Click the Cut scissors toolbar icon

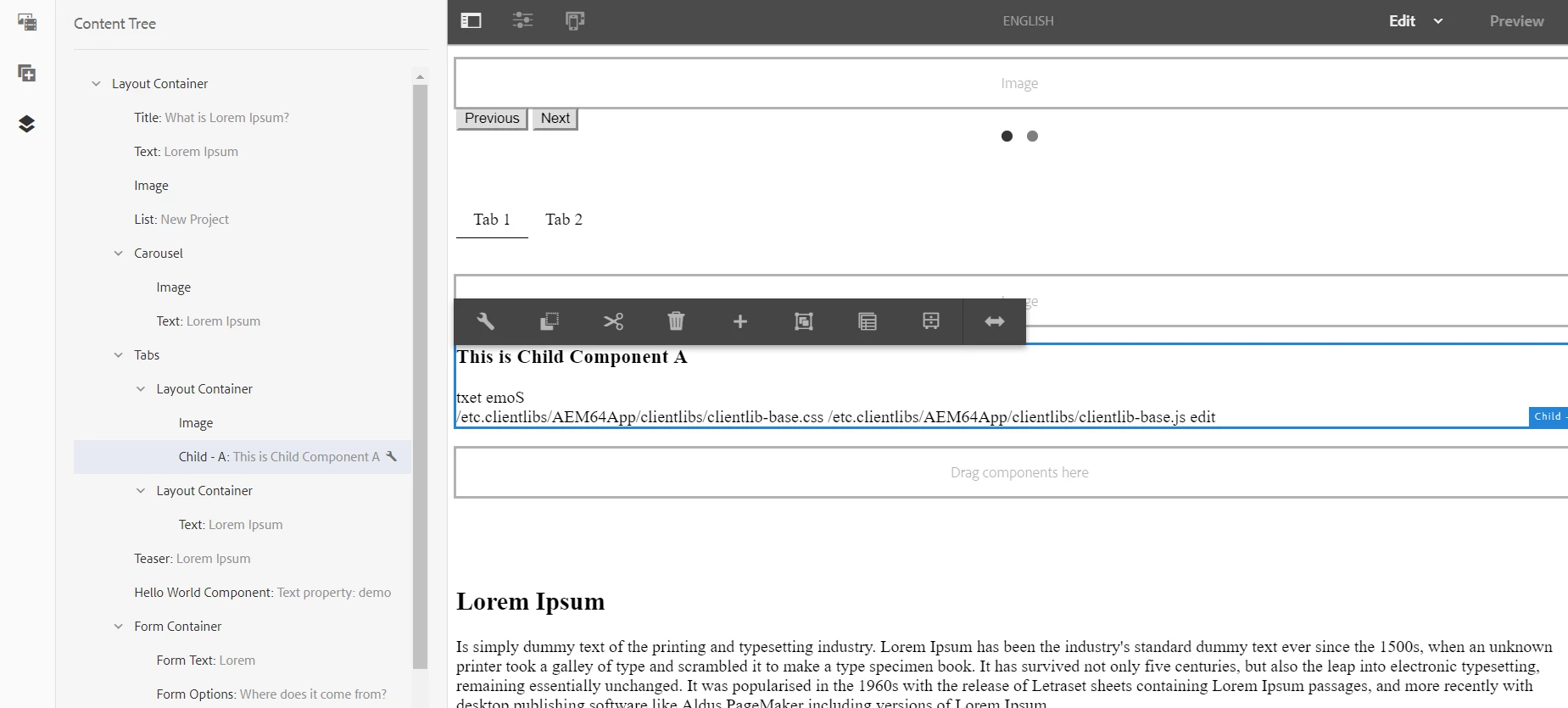click(613, 321)
